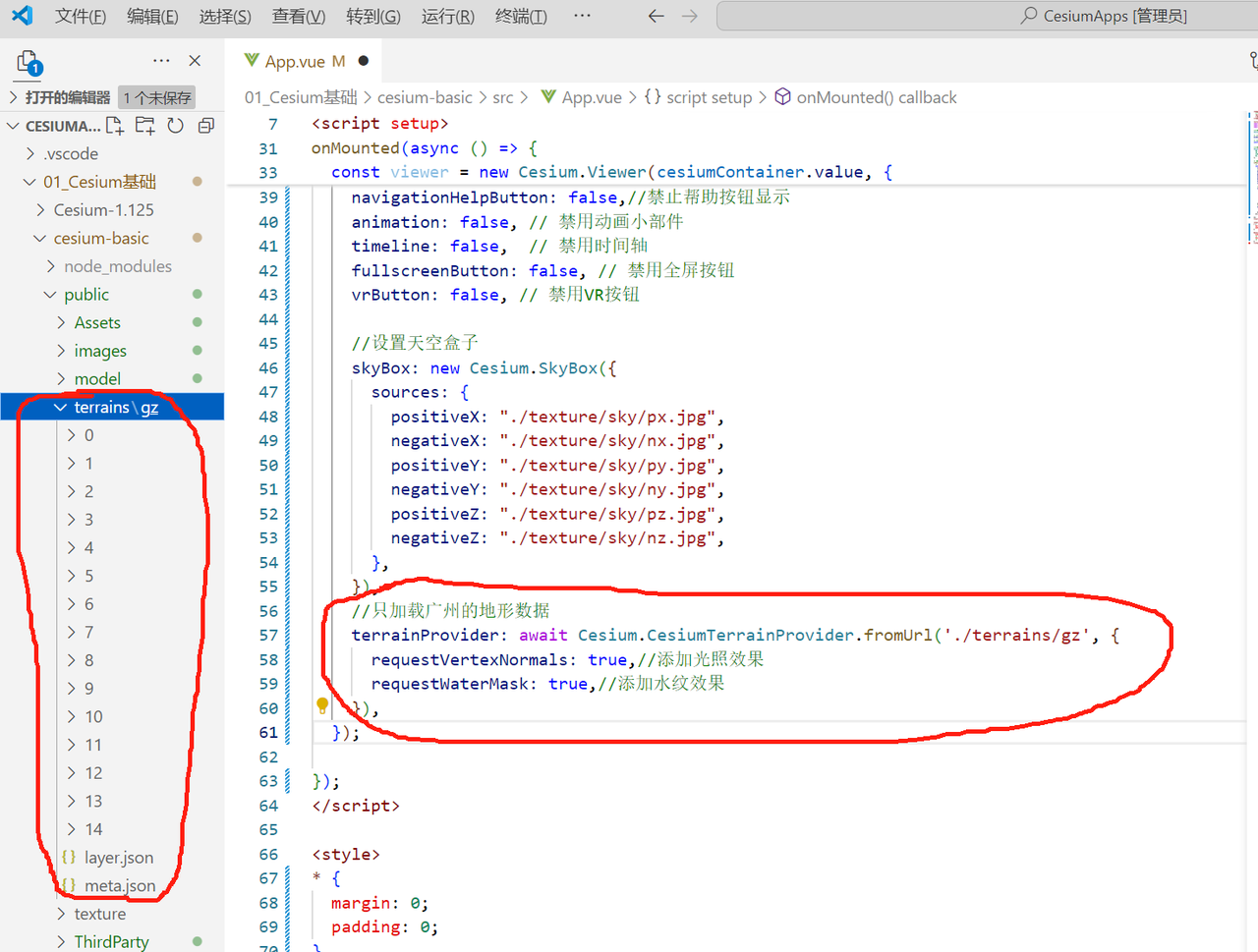
Task: Go forward with the navigation arrow
Action: (x=690, y=16)
